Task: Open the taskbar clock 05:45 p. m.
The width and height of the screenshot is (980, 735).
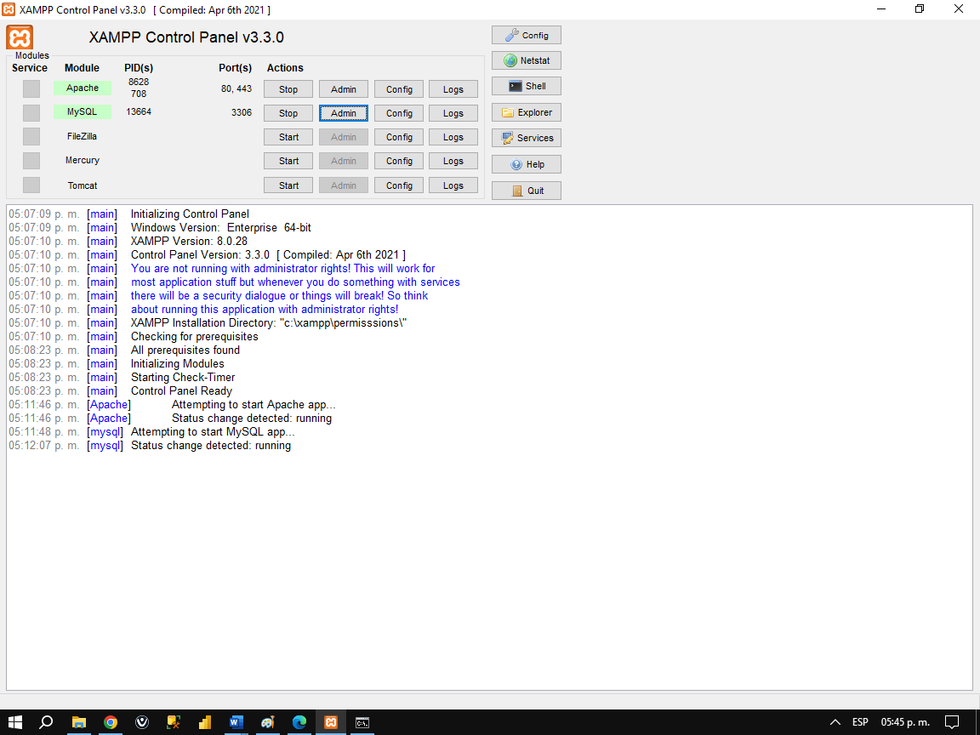Action: [x=906, y=722]
